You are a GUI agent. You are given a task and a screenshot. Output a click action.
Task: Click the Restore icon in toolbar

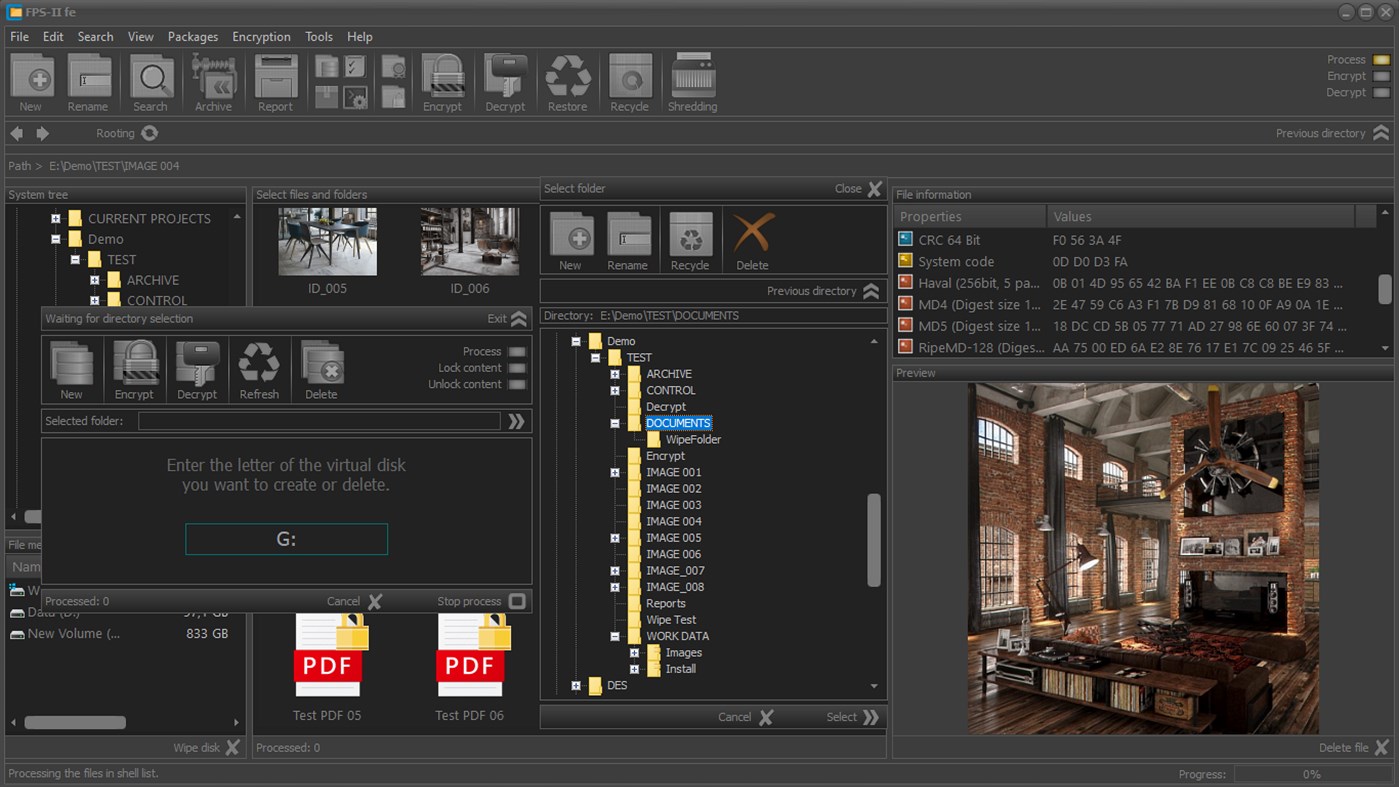567,77
